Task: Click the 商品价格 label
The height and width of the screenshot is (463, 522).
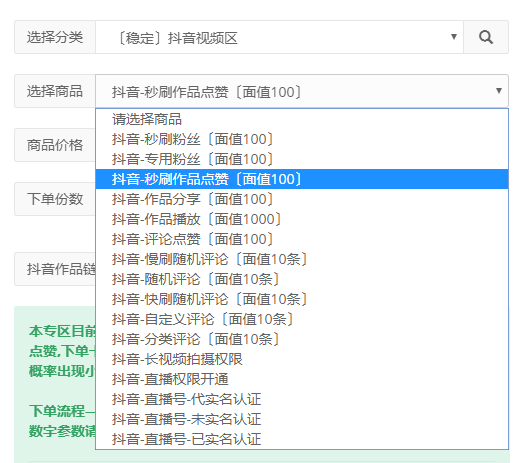Action: (55, 145)
